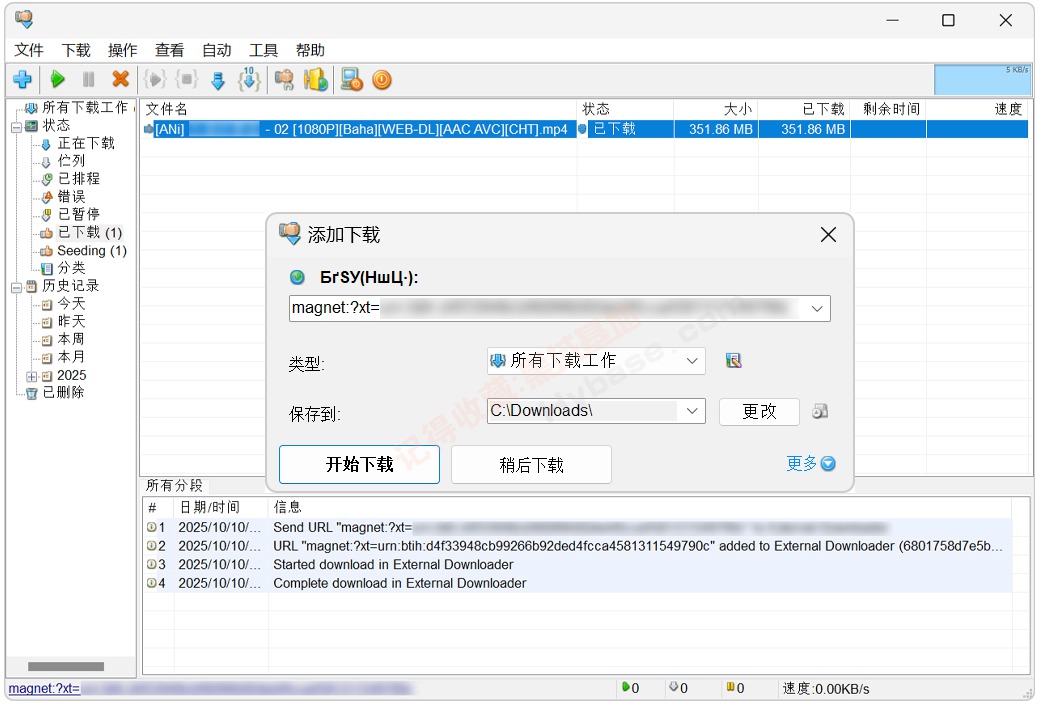The height and width of the screenshot is (705, 1037).
Task: Click the orange shutdown-after-download icon
Action: 381,80
